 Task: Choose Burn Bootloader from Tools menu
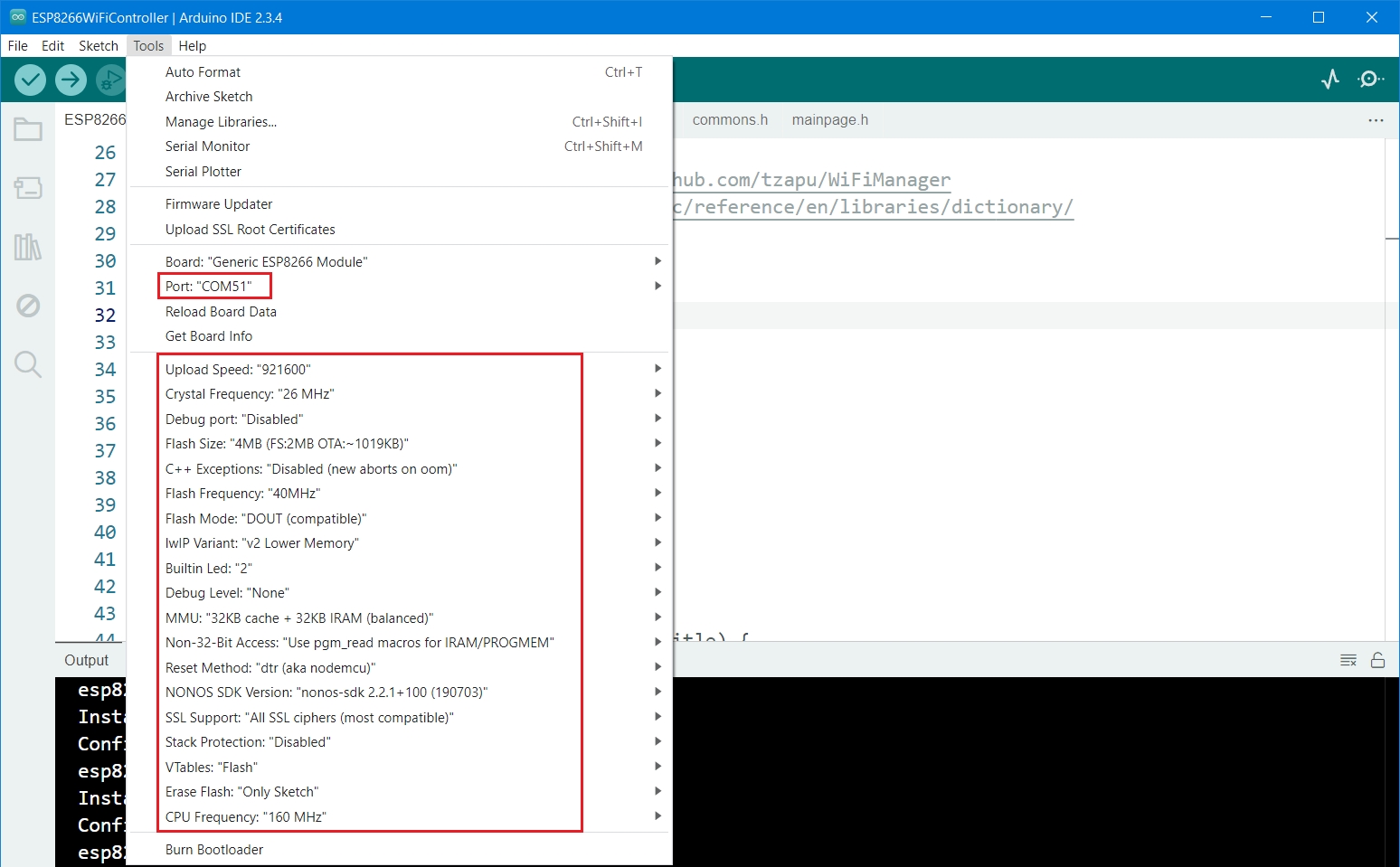click(214, 850)
